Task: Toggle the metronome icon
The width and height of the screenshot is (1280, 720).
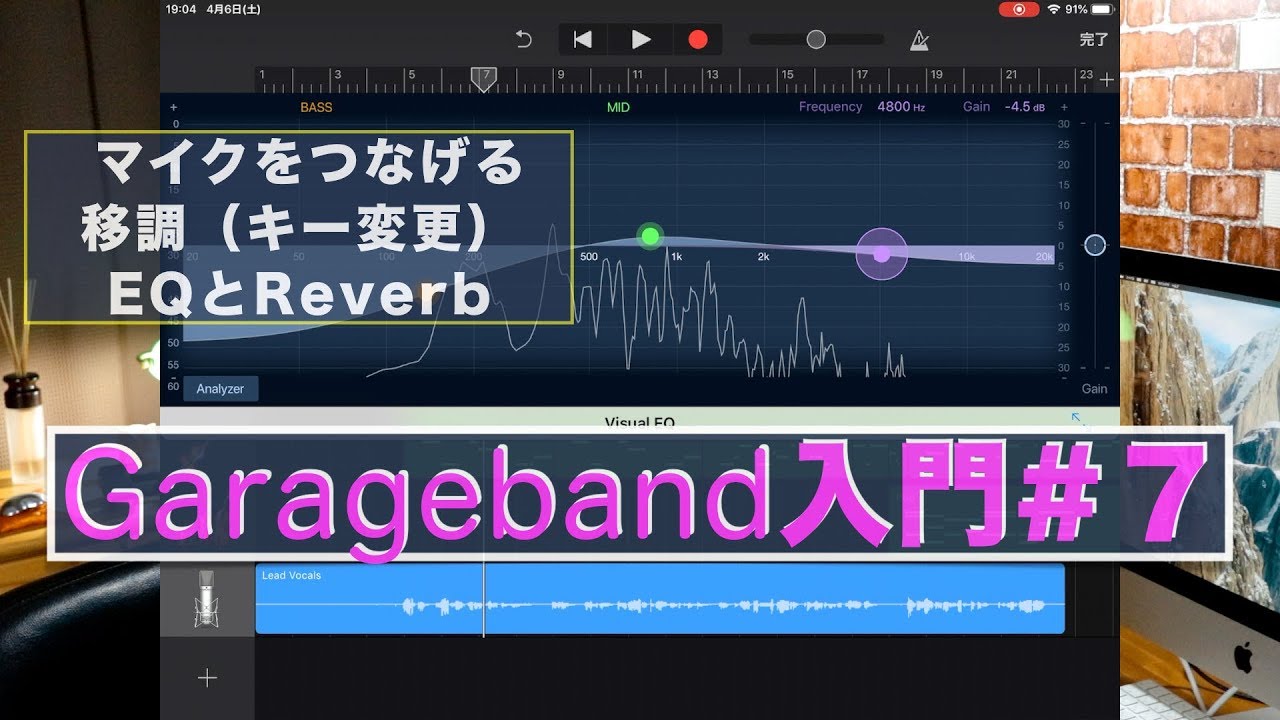Action: pyautogui.click(x=918, y=40)
